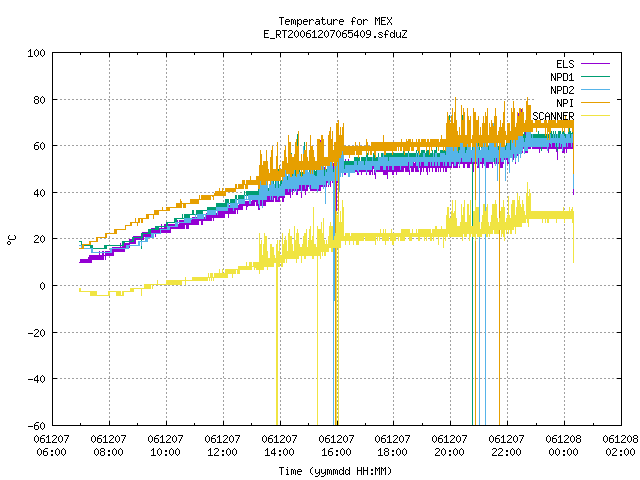Select the NPD2 legend label
Viewport: 640px width, 480px height.
562,90
